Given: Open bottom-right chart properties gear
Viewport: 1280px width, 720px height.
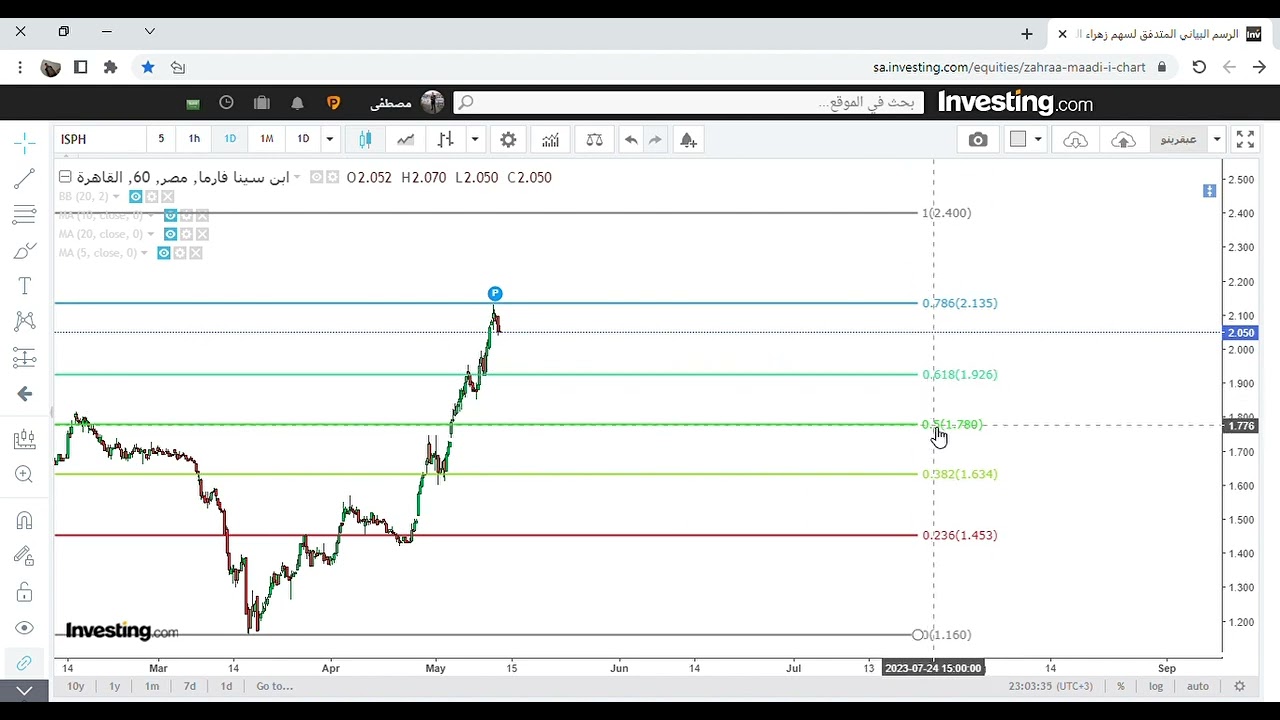Looking at the screenshot, I should coord(1240,686).
